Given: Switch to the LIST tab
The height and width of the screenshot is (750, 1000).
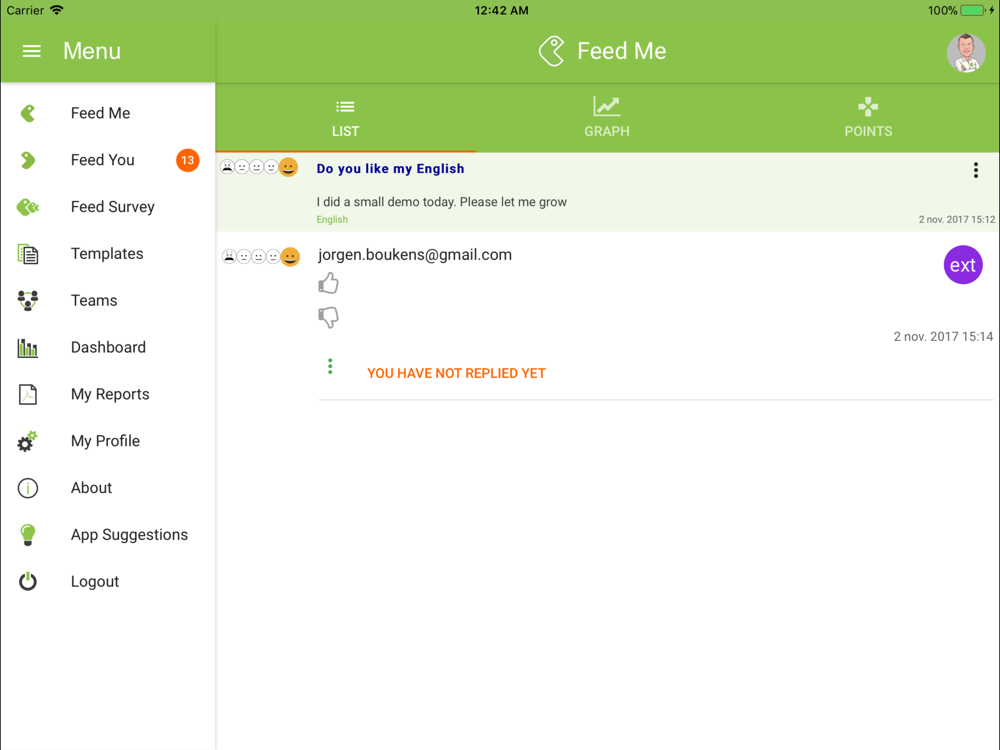Looking at the screenshot, I should pyautogui.click(x=346, y=118).
